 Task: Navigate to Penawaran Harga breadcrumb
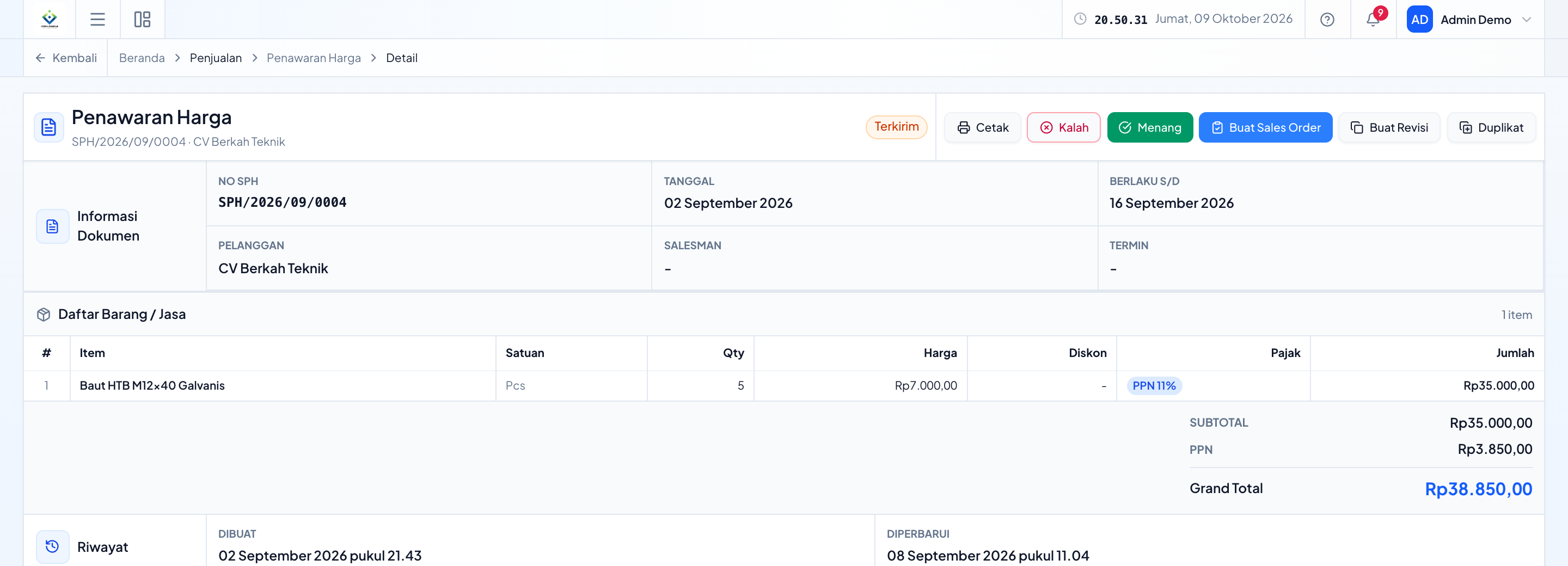coord(314,58)
